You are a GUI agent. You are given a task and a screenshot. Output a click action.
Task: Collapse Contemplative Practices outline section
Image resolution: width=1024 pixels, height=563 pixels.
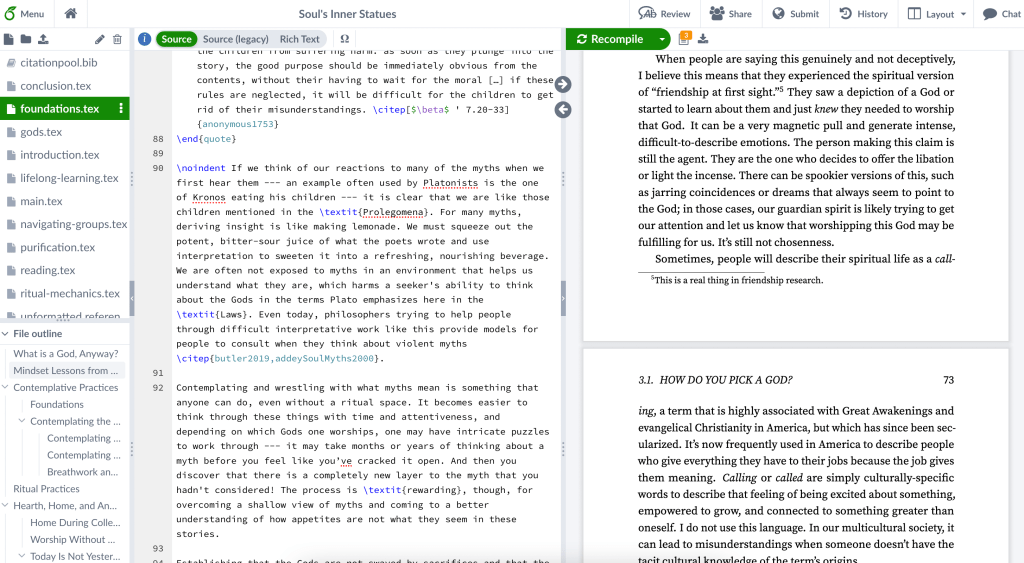coord(6,387)
